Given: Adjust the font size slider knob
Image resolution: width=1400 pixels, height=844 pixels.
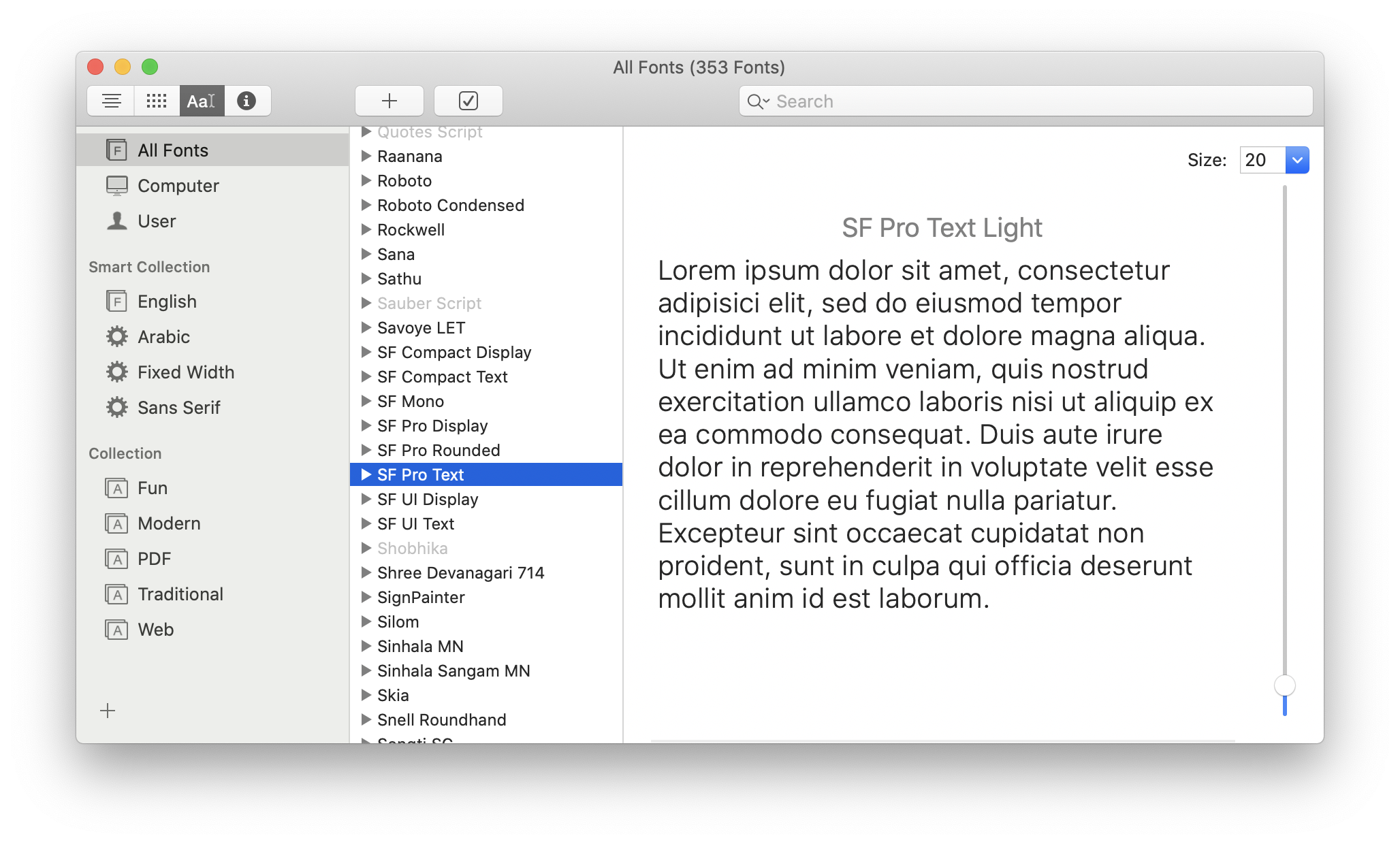Looking at the screenshot, I should point(1284,685).
